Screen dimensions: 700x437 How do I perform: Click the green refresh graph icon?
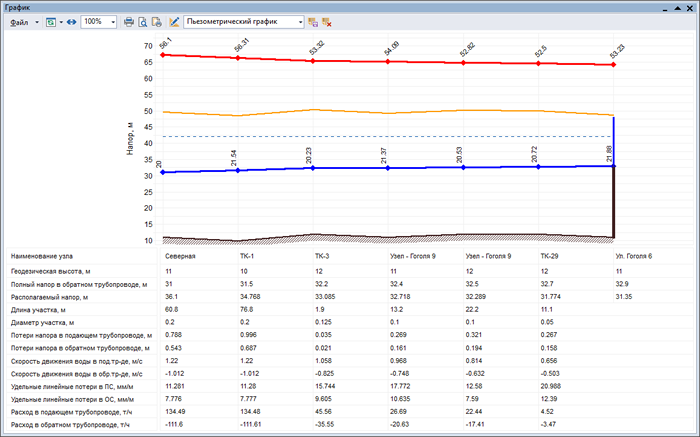49,21
